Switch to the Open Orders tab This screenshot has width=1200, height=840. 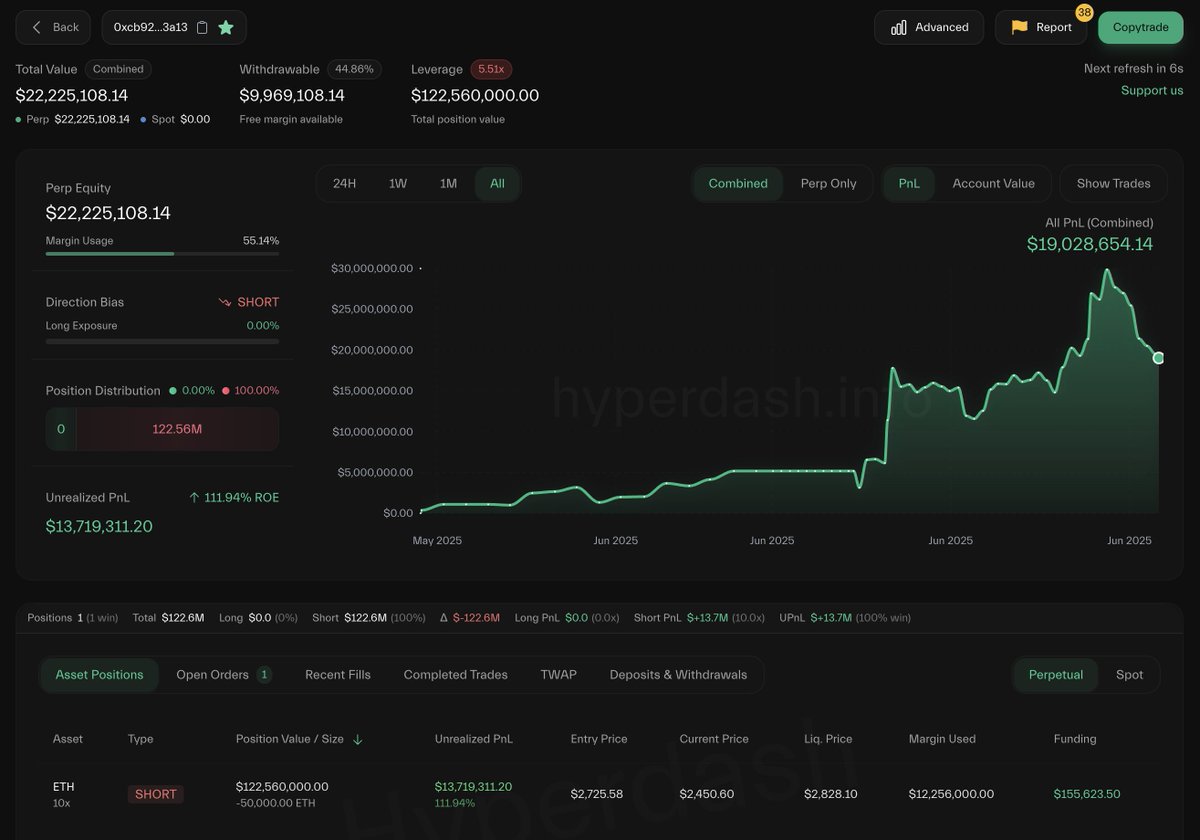click(213, 675)
